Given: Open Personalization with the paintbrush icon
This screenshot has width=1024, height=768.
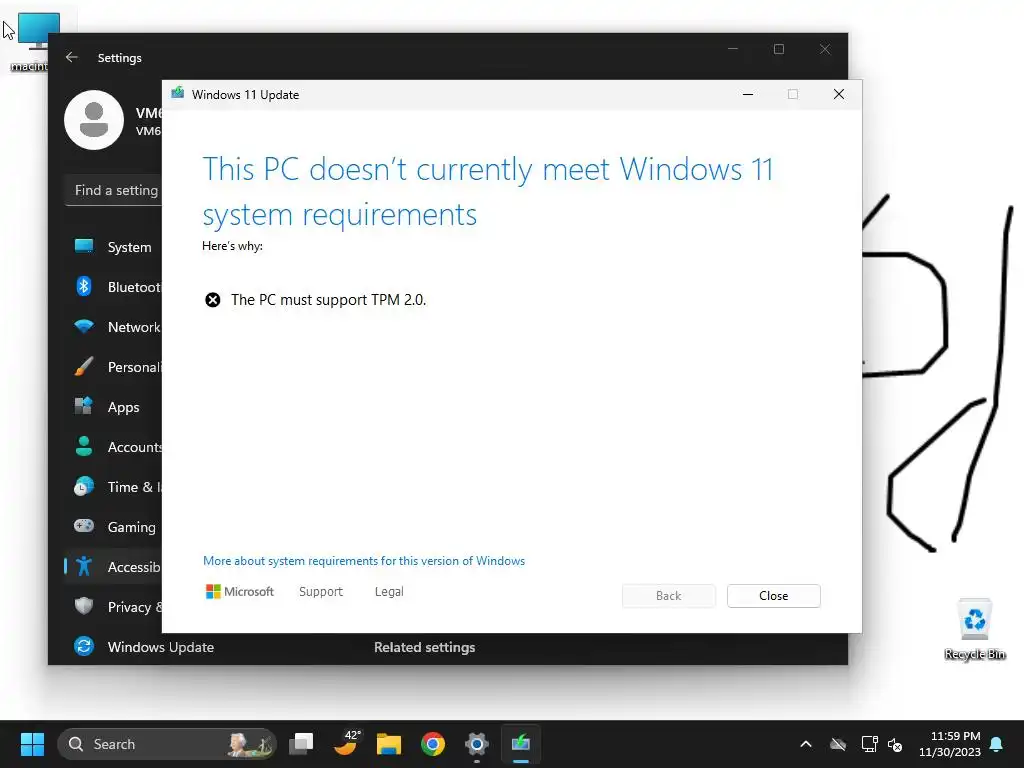Looking at the screenshot, I should [x=114, y=367].
